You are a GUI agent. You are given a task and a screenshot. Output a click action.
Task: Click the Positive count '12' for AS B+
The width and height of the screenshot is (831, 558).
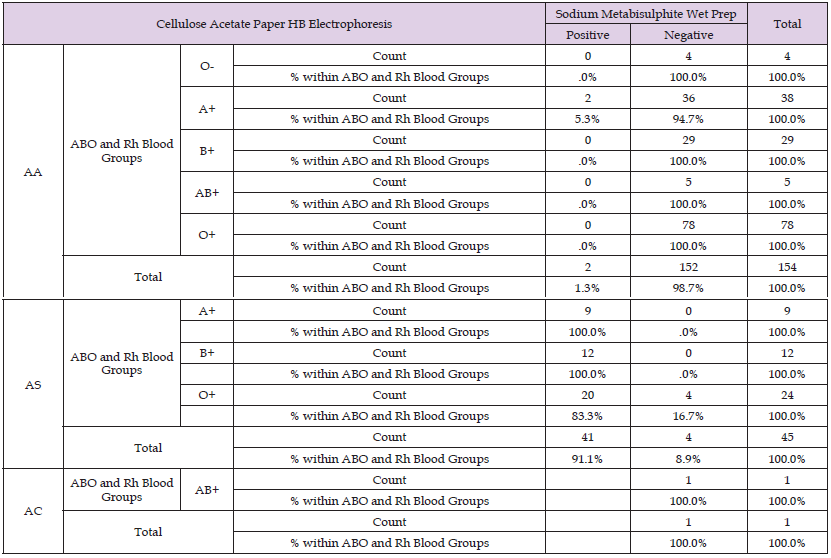[587, 353]
